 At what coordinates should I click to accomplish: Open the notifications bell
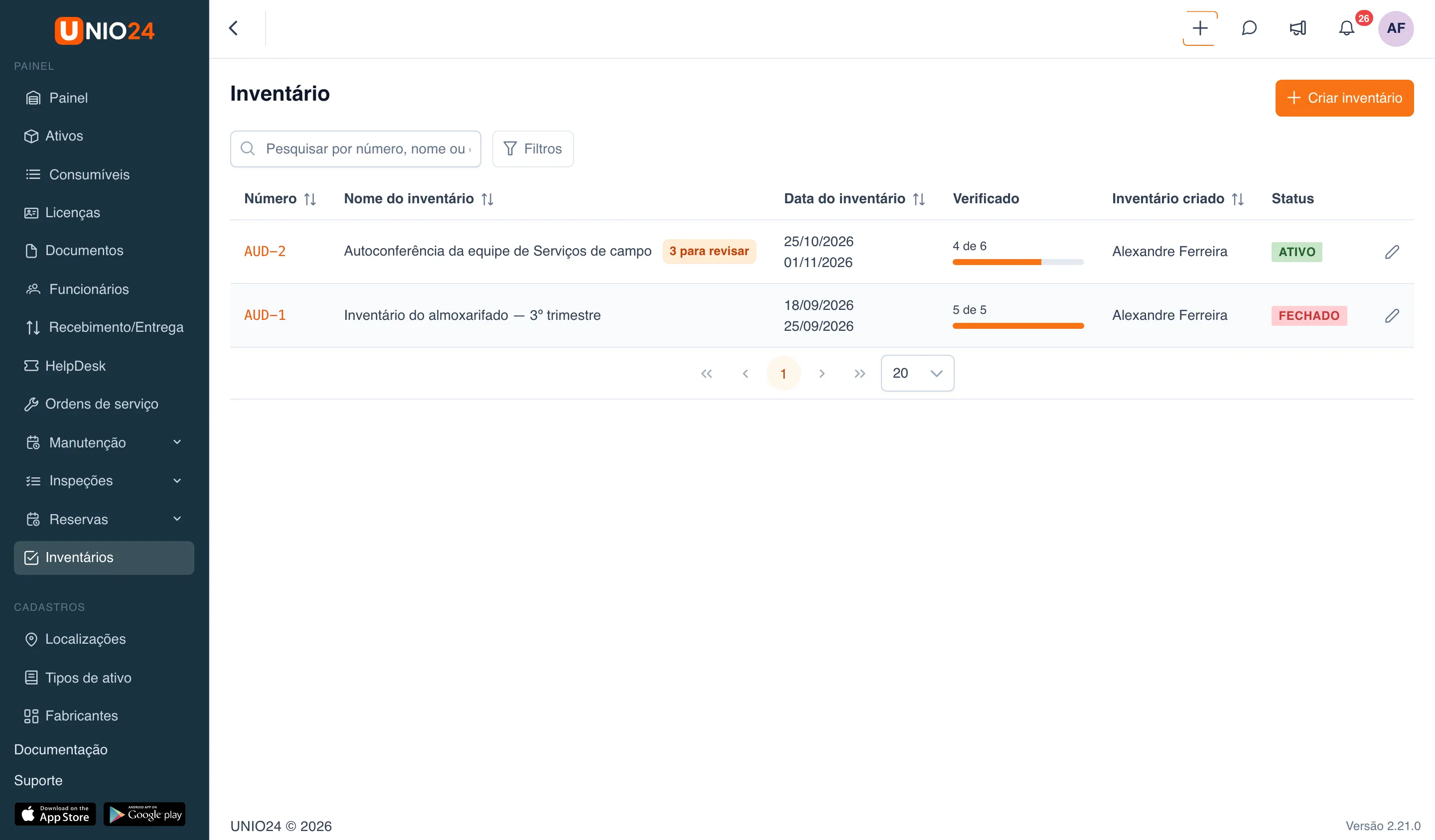[x=1346, y=28]
